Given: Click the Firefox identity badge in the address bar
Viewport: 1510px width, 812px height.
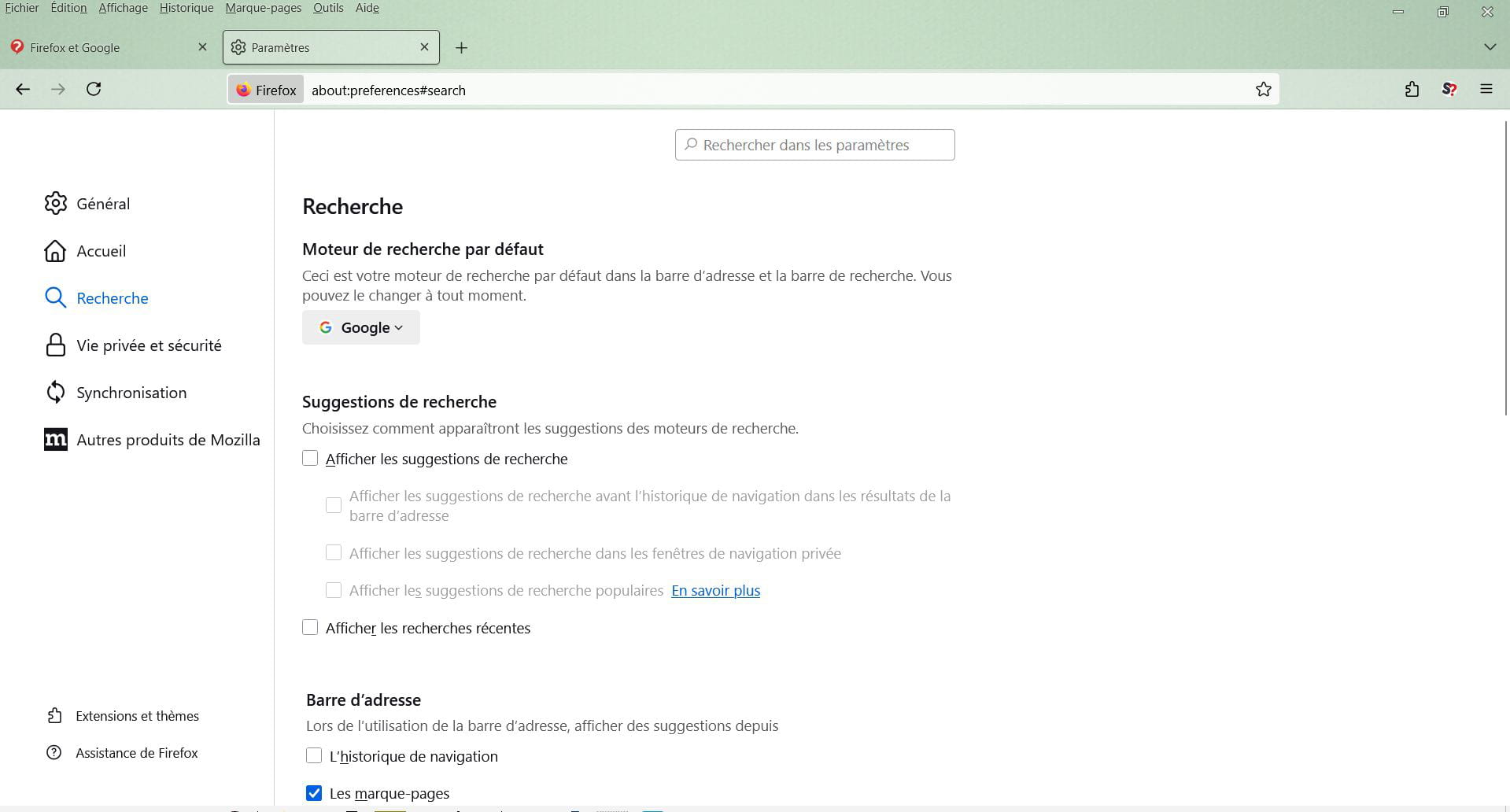Looking at the screenshot, I should coord(266,90).
